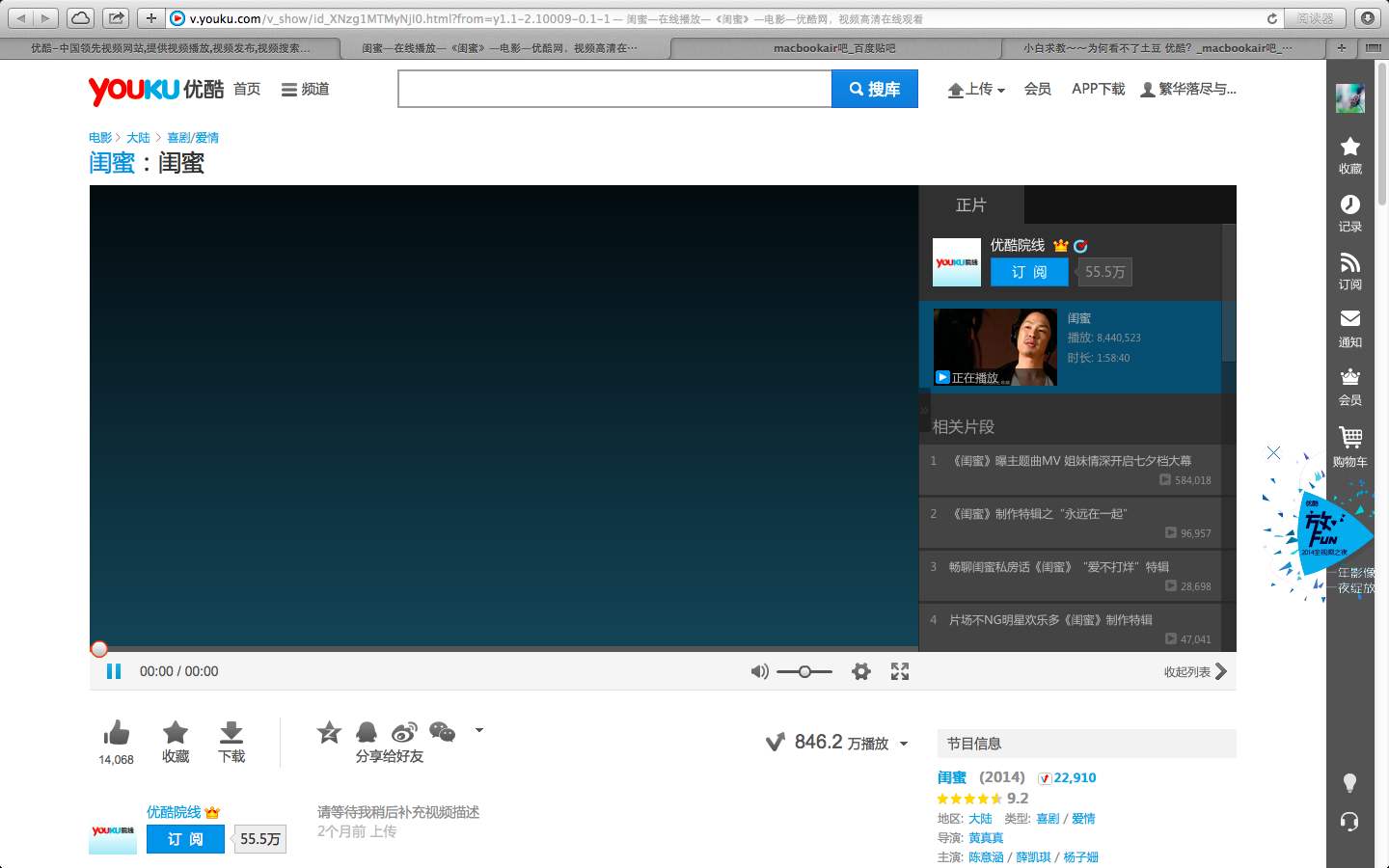Image resolution: width=1389 pixels, height=868 pixels.
Task: Share the video via WeChat
Action: click(x=442, y=732)
